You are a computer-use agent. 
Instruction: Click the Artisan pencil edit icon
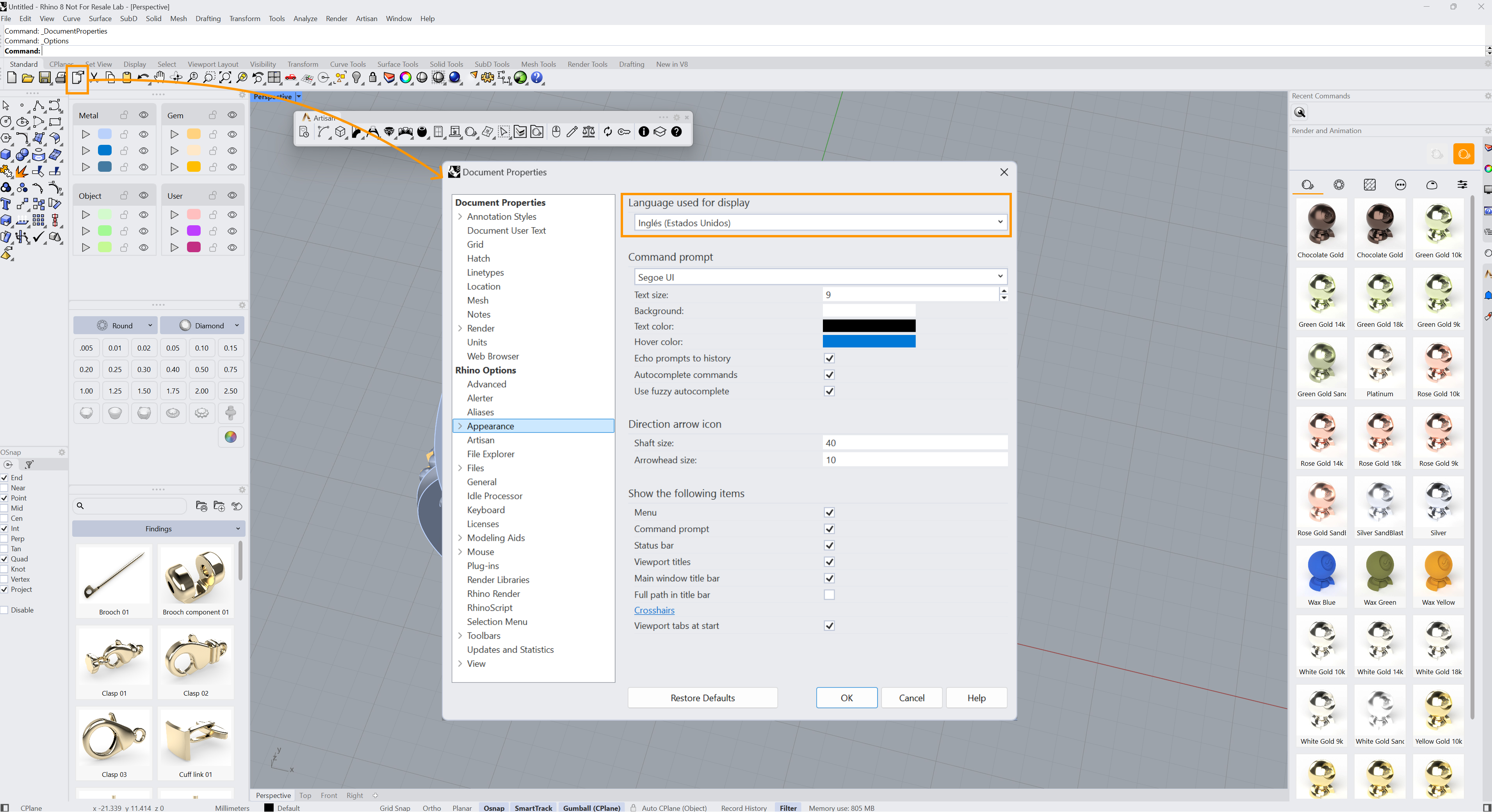point(572,132)
